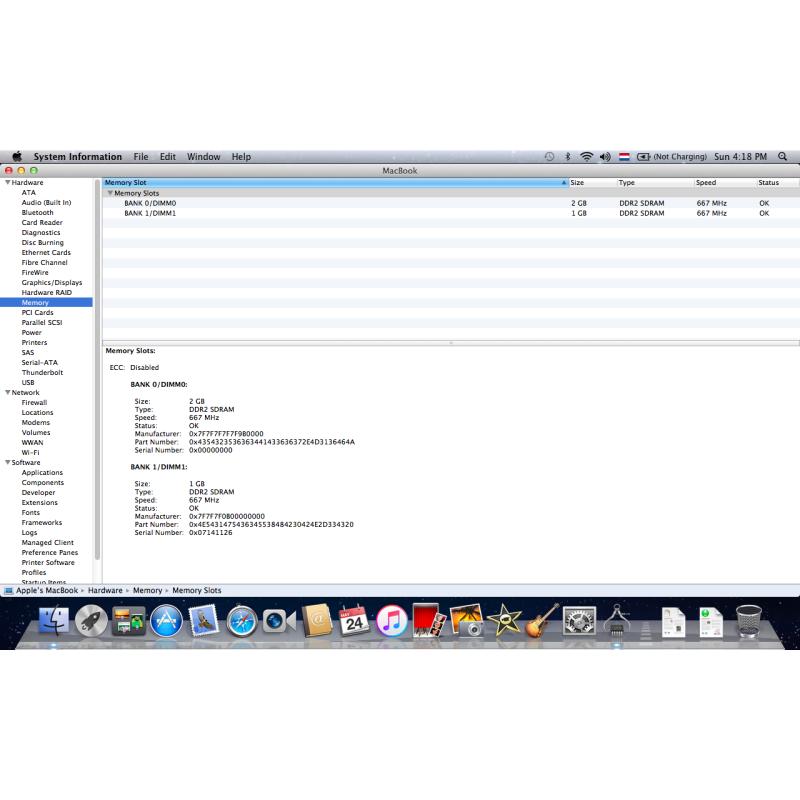Click System Information chip icon in Dock
The height and width of the screenshot is (800, 800).
[616, 621]
